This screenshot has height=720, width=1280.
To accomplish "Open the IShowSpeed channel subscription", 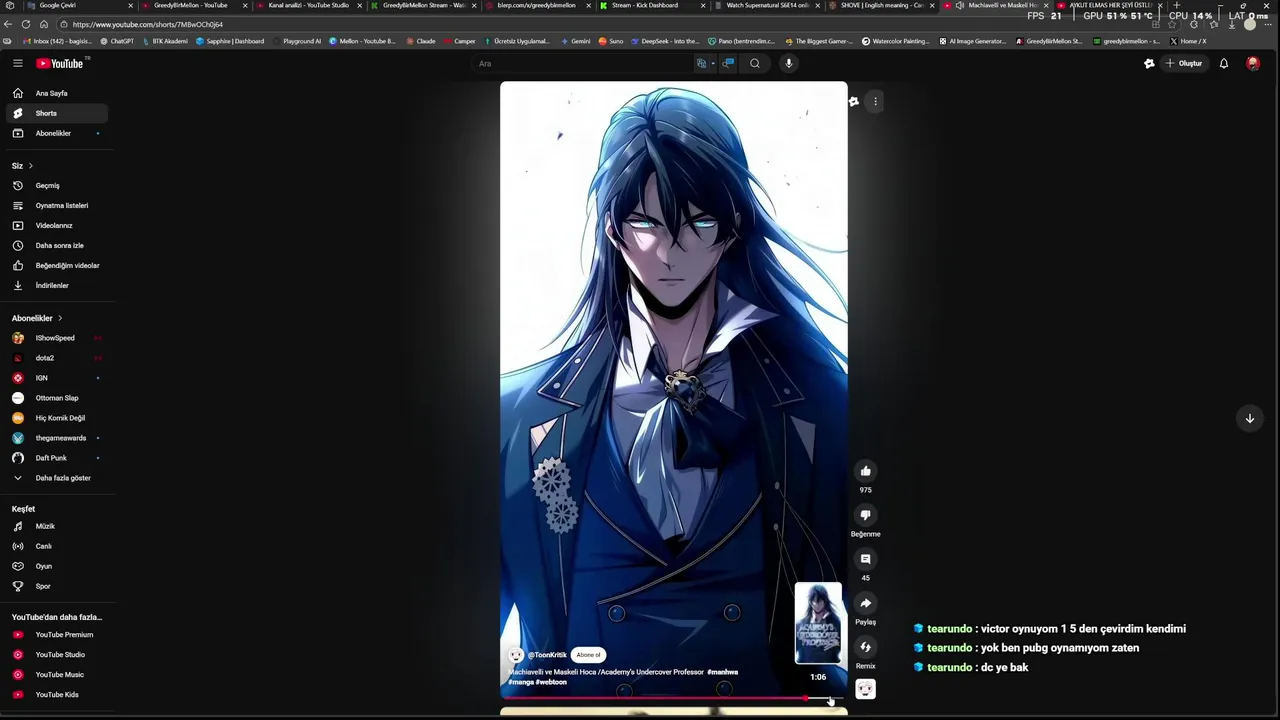I will pos(54,338).
